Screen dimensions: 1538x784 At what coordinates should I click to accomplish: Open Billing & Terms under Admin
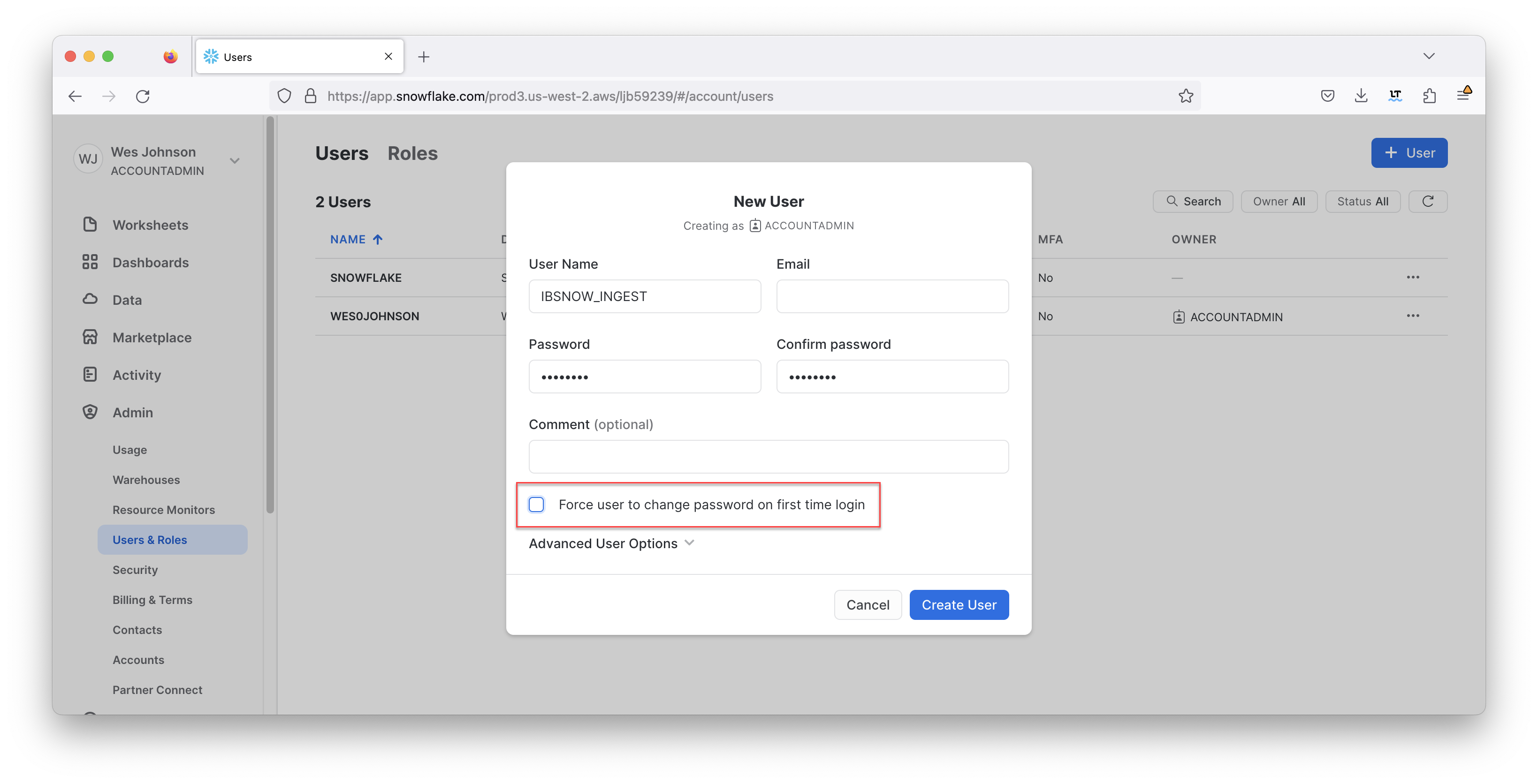pos(152,600)
